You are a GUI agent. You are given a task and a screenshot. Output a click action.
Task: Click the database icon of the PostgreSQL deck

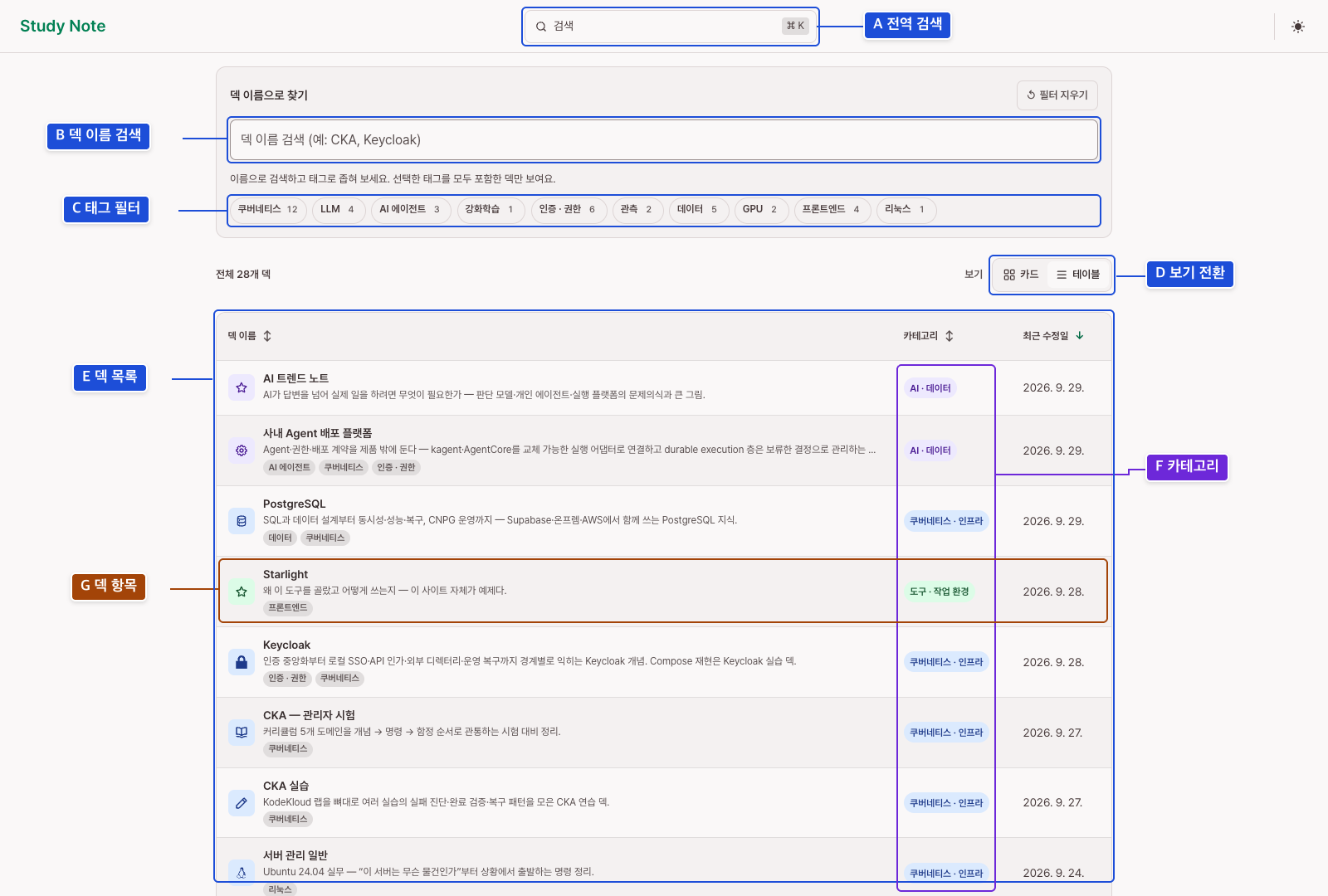(242, 521)
